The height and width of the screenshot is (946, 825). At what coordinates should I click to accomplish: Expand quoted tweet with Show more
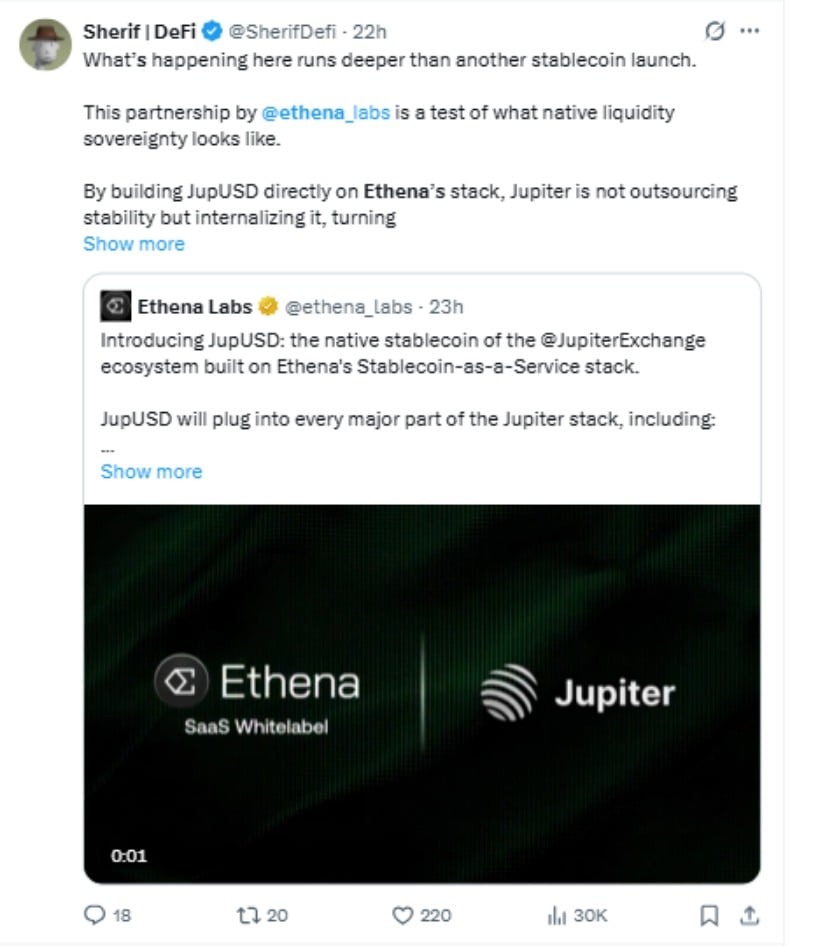[x=151, y=471]
